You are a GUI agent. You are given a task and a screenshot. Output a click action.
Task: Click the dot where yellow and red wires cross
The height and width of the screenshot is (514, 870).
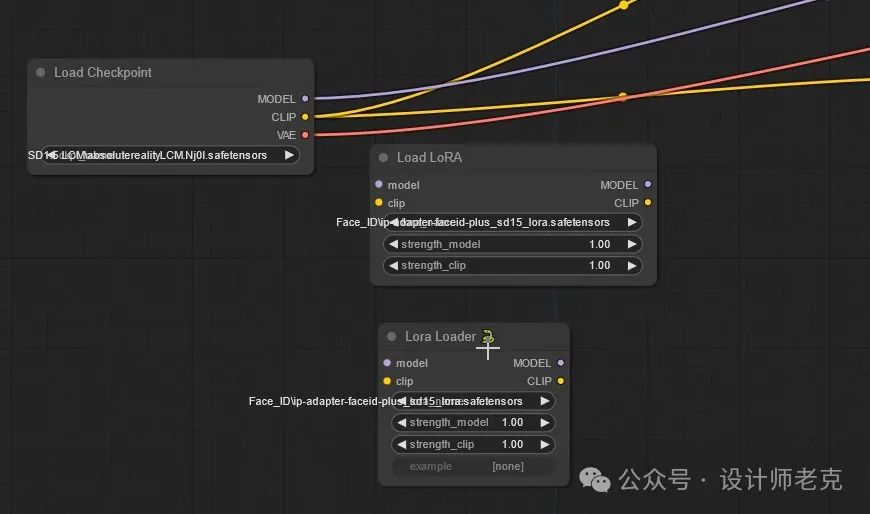click(x=623, y=97)
